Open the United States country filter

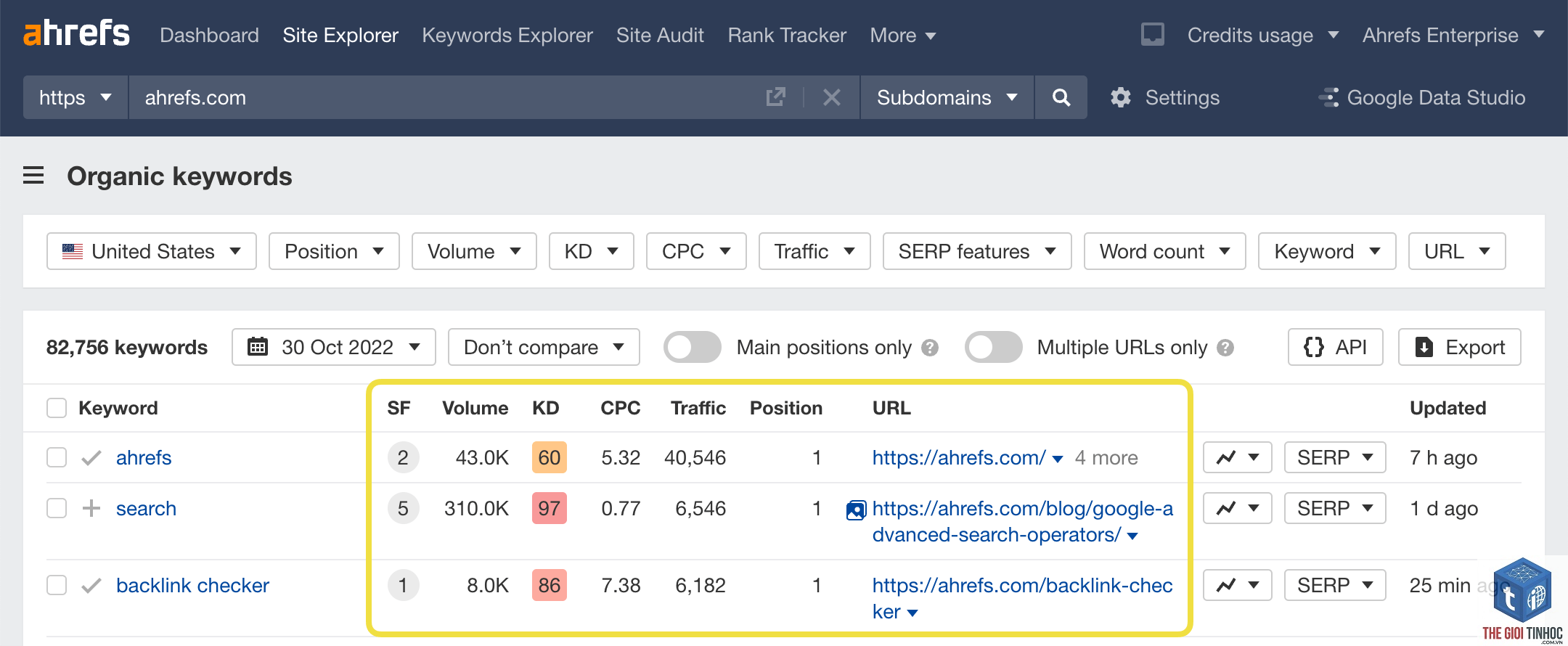152,251
